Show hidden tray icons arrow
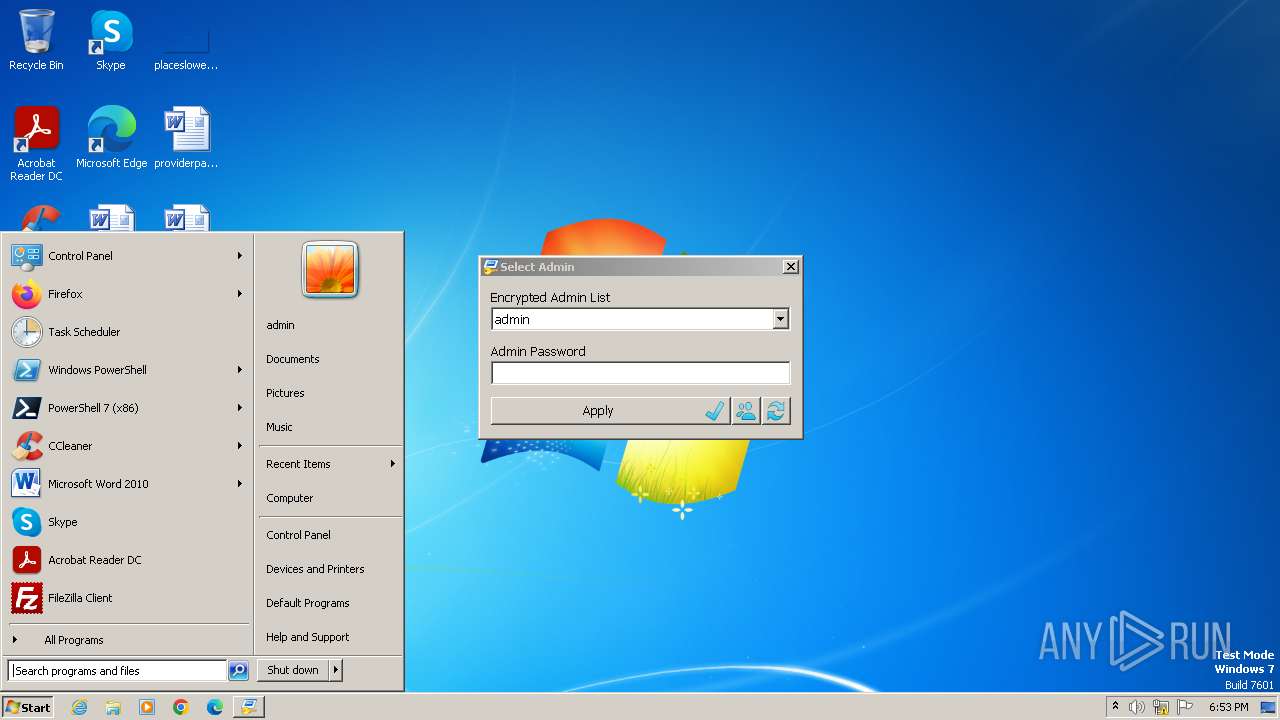Image resolution: width=1280 pixels, height=720 pixels. (x=1115, y=707)
